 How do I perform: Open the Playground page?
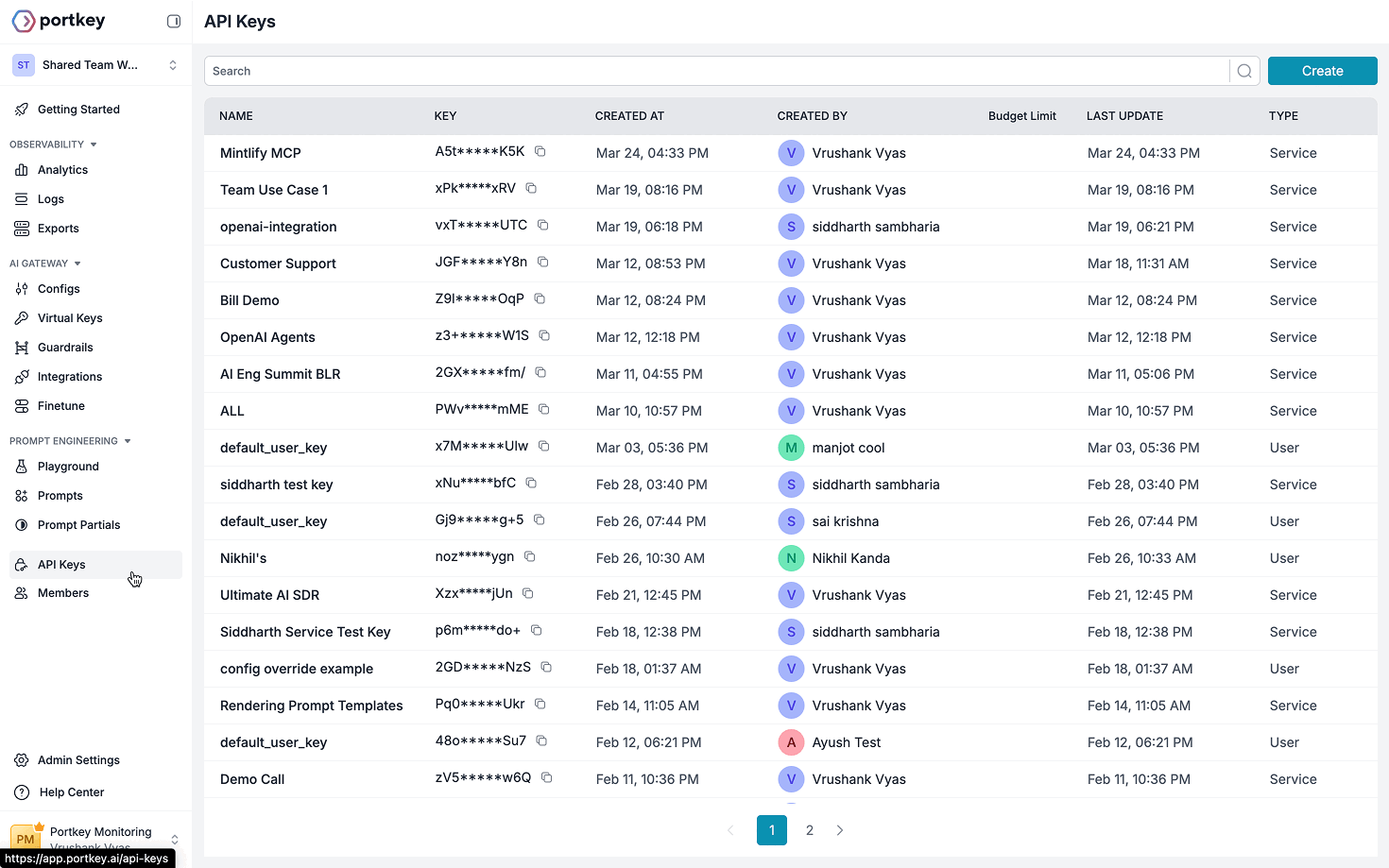(68, 467)
